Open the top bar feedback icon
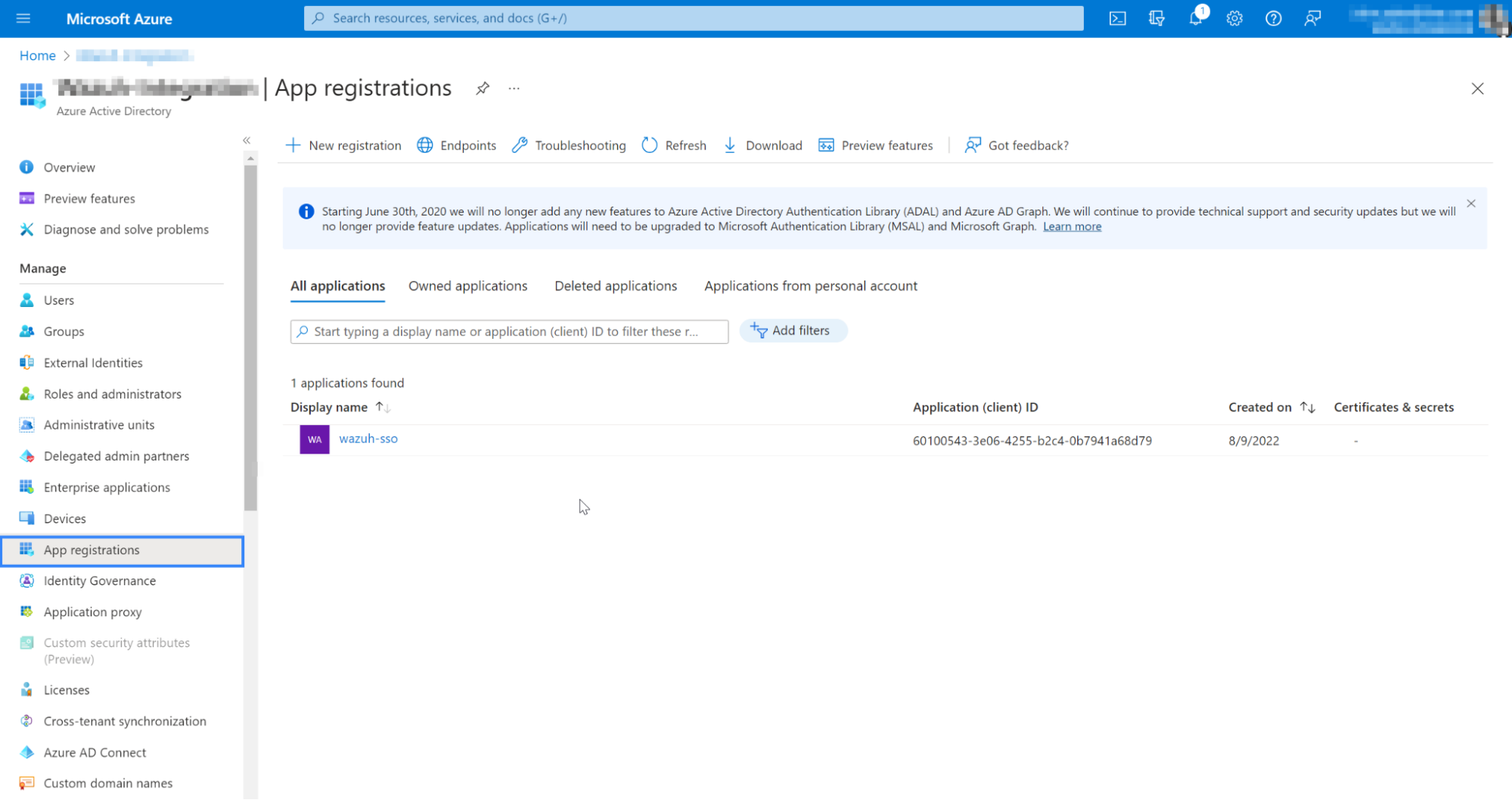1512x800 pixels. pos(1312,18)
